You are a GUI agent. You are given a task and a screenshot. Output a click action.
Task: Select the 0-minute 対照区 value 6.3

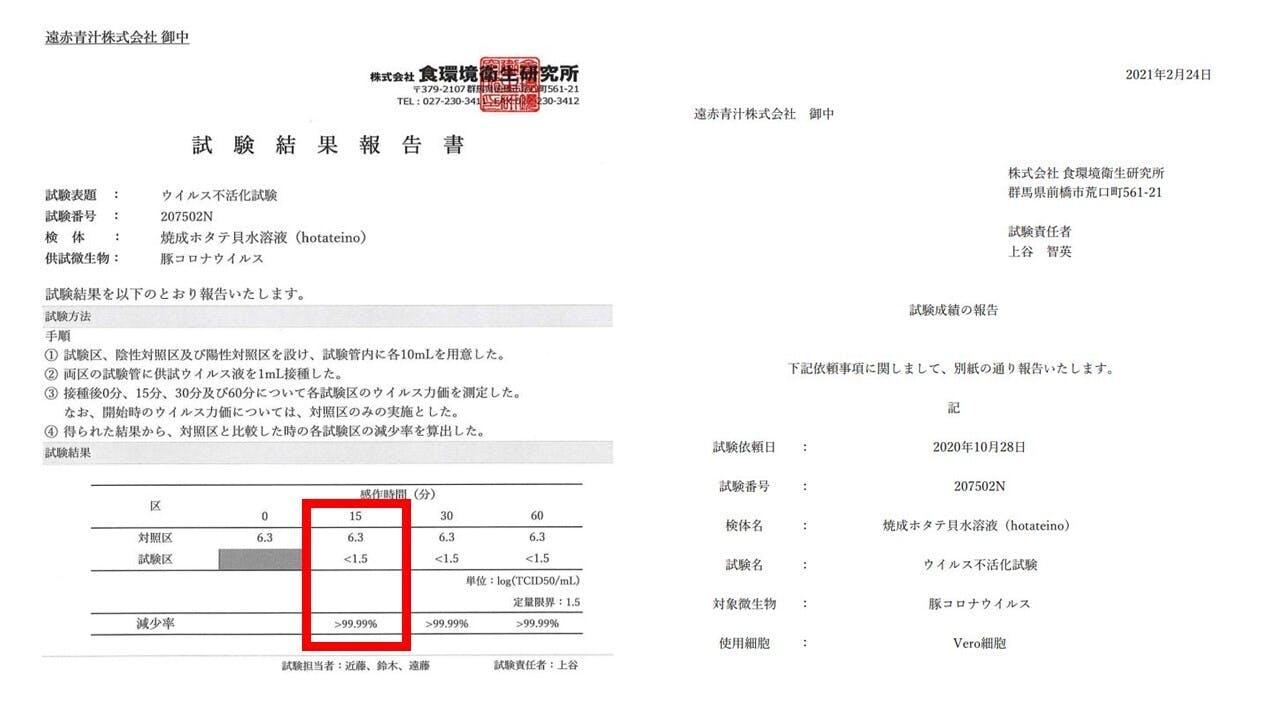265,537
